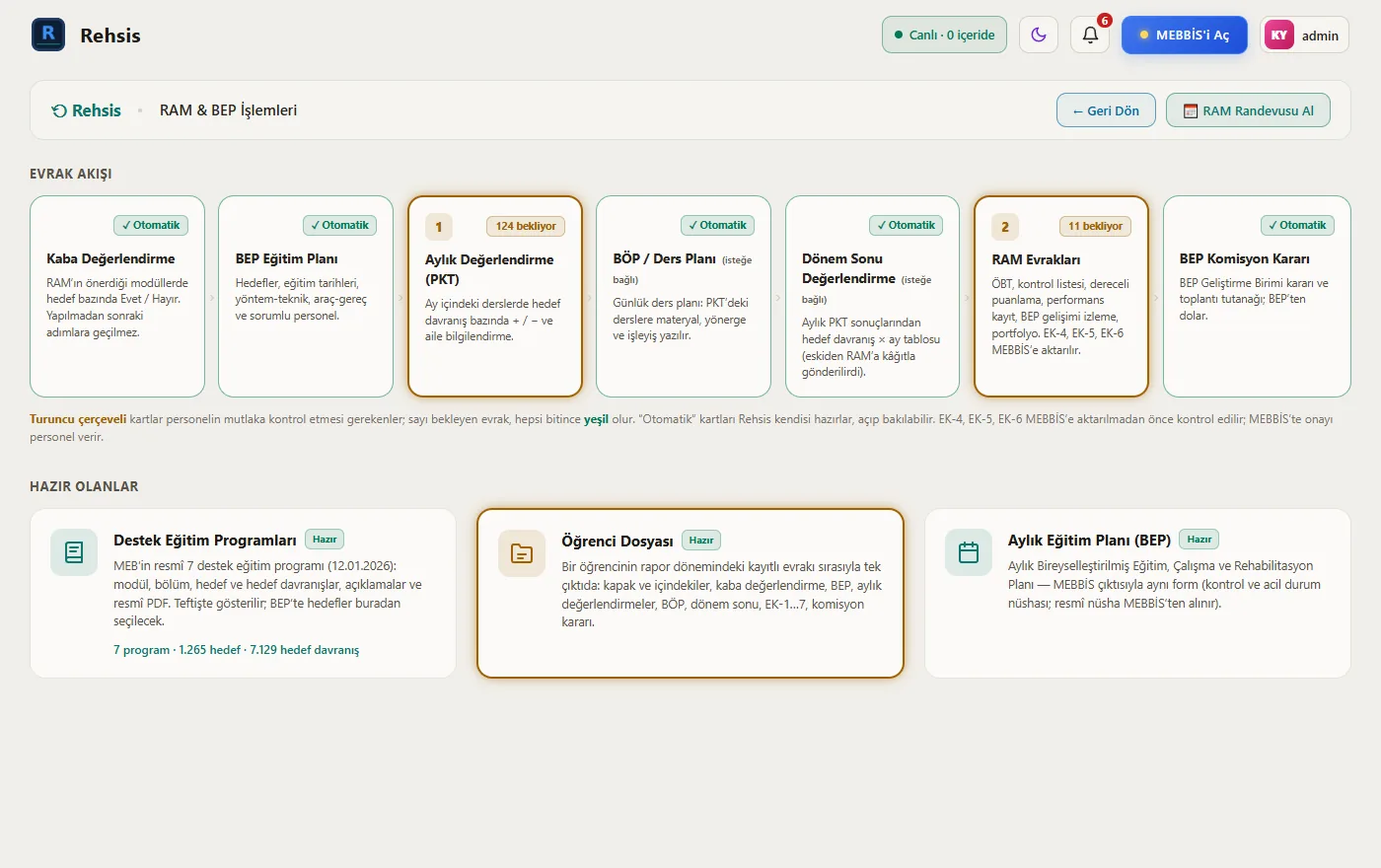Viewport: 1381px width, 868px height.
Task: Click the Rehsis app title
Action: click(x=110, y=36)
